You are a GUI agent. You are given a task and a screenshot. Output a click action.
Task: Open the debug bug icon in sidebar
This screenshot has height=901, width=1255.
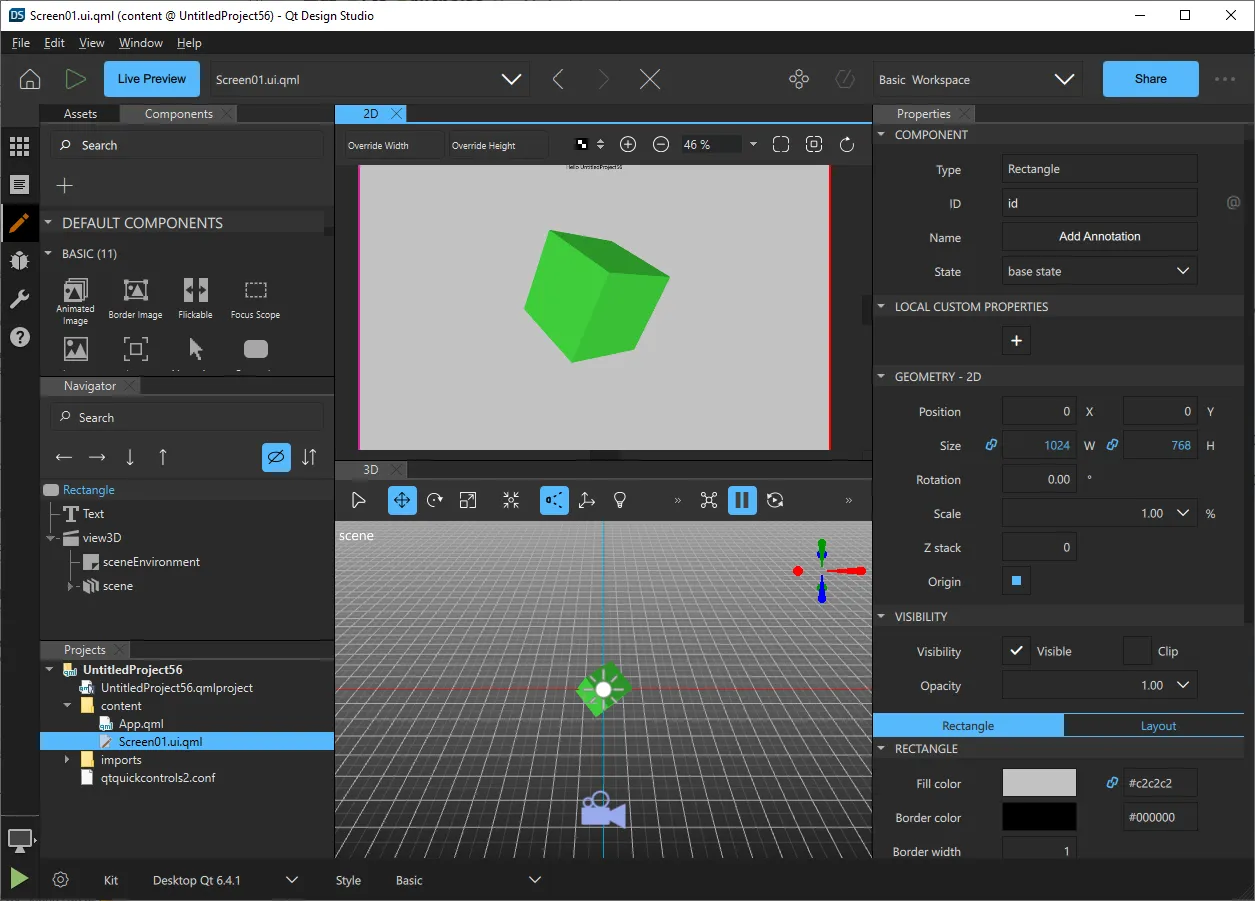point(19,261)
